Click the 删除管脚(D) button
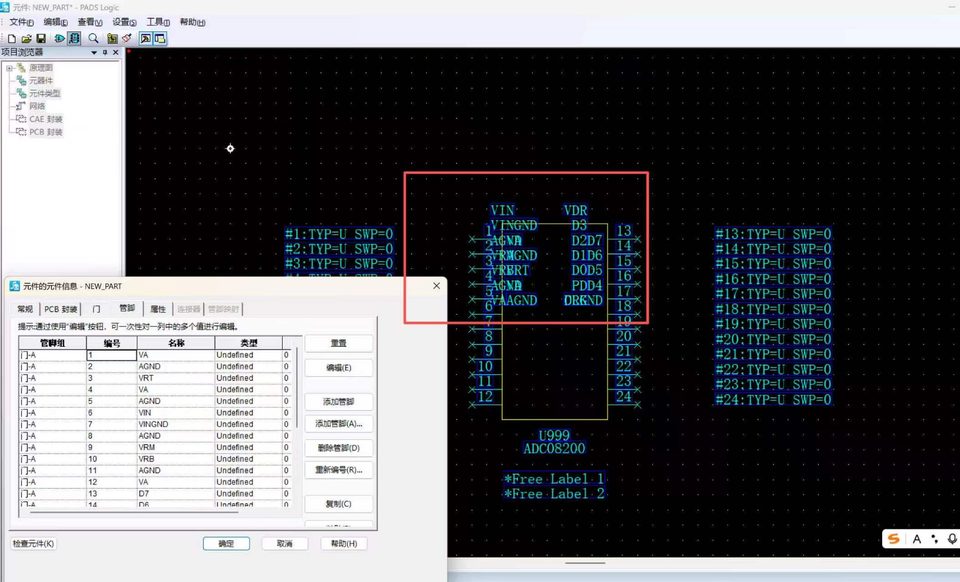The image size is (960, 582). point(339,448)
